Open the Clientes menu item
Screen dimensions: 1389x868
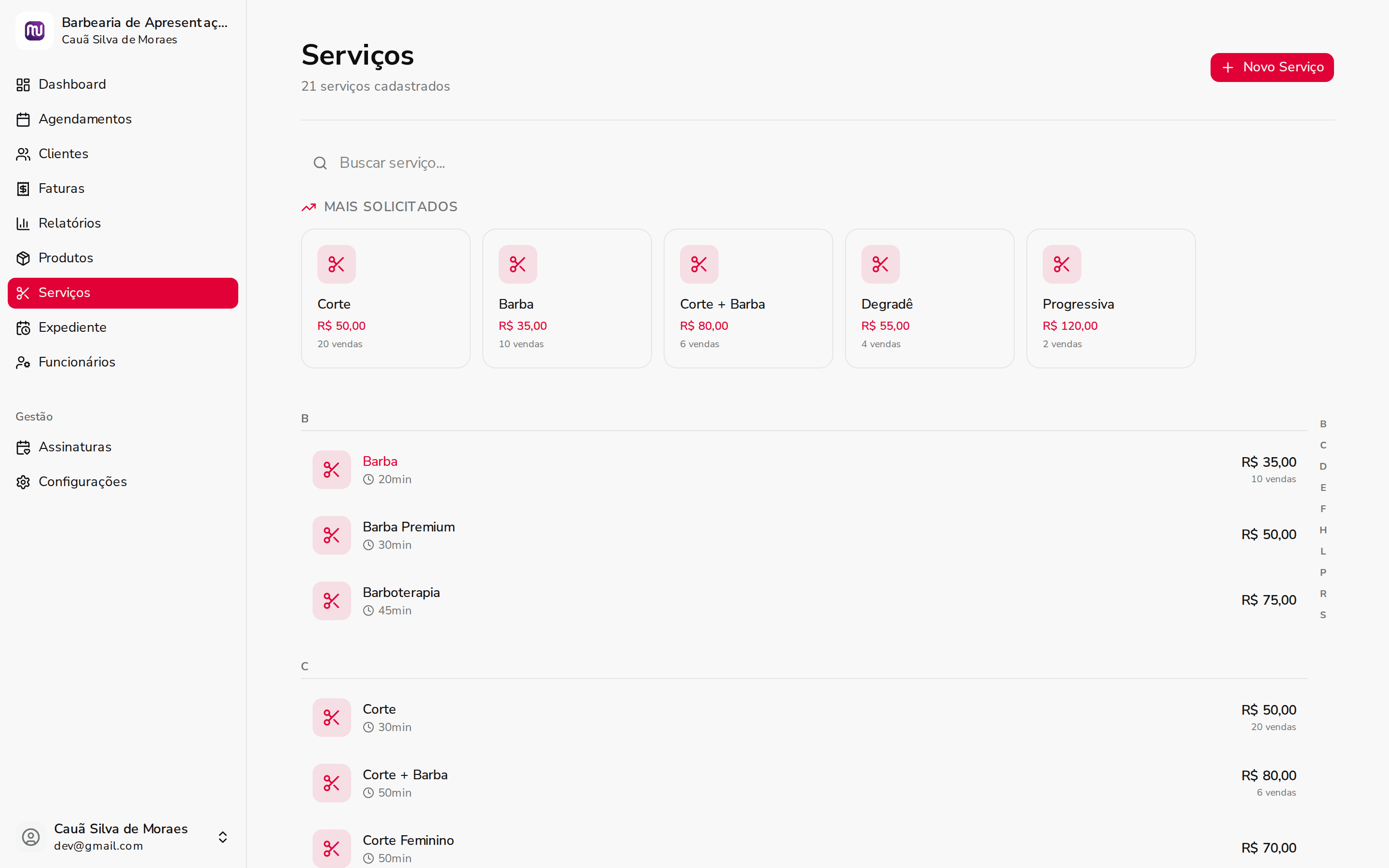click(63, 154)
